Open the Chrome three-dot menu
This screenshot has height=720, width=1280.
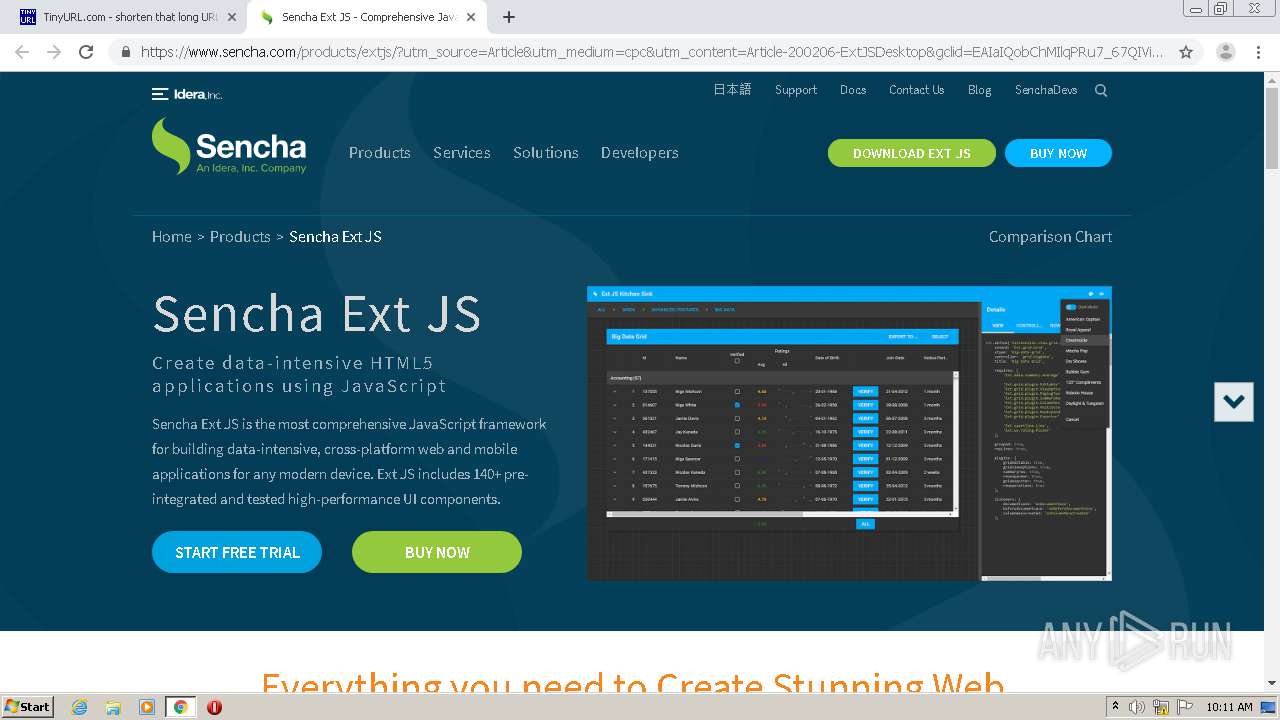(1259, 52)
